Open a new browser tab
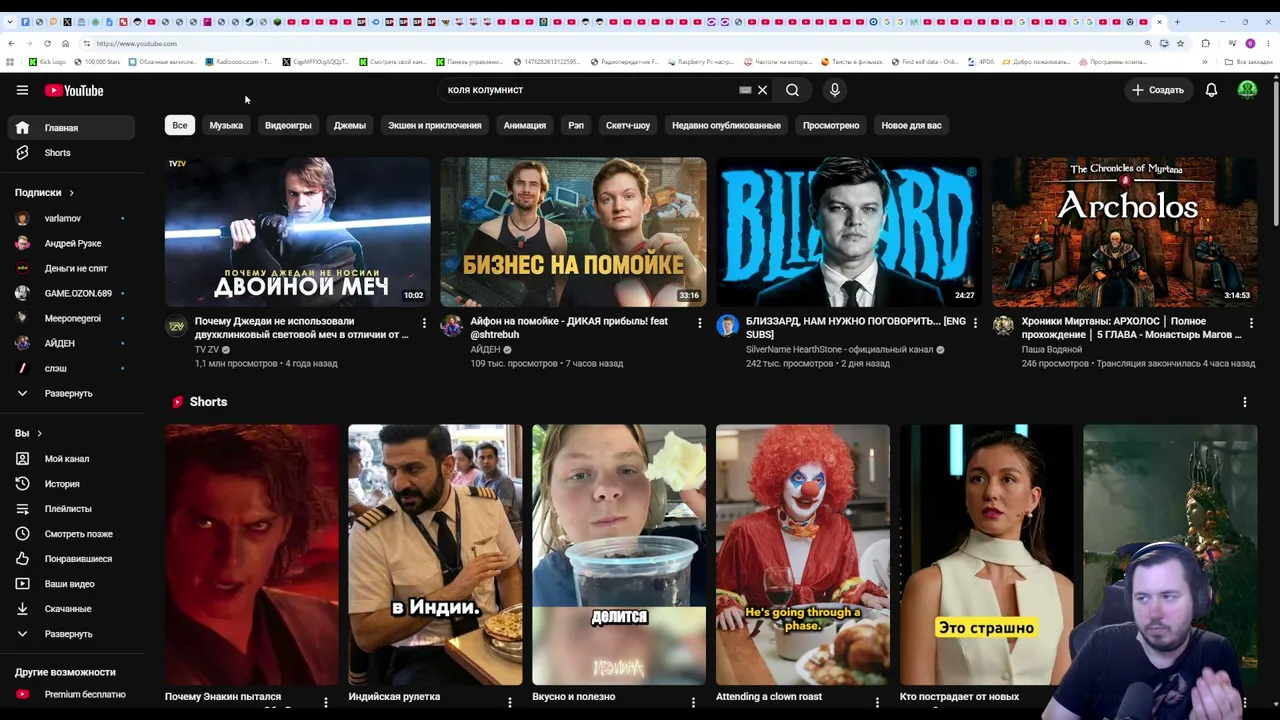This screenshot has height=720, width=1280. [1177, 22]
